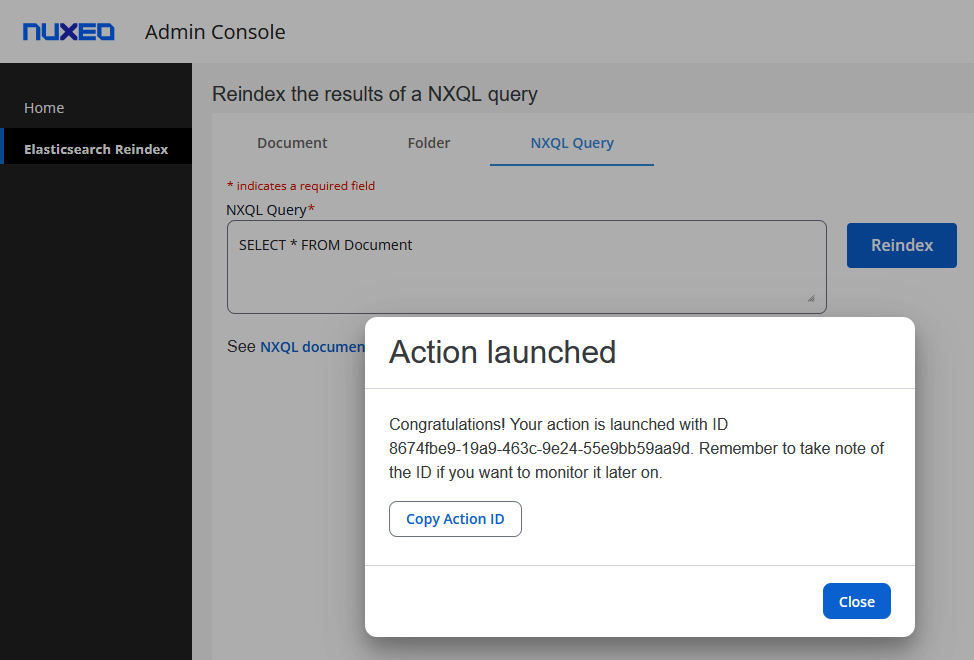
Task: Click the Admin Console title
Action: click(215, 32)
